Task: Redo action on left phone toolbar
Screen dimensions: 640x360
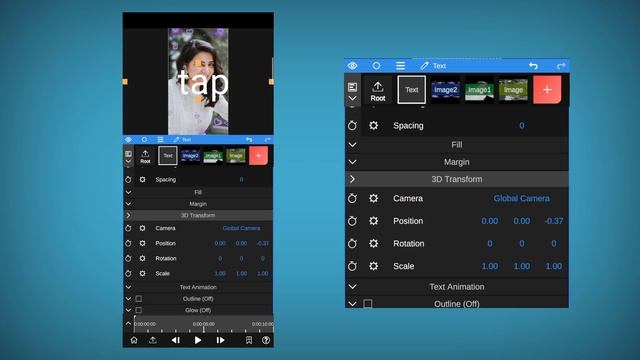Action: coord(268,140)
